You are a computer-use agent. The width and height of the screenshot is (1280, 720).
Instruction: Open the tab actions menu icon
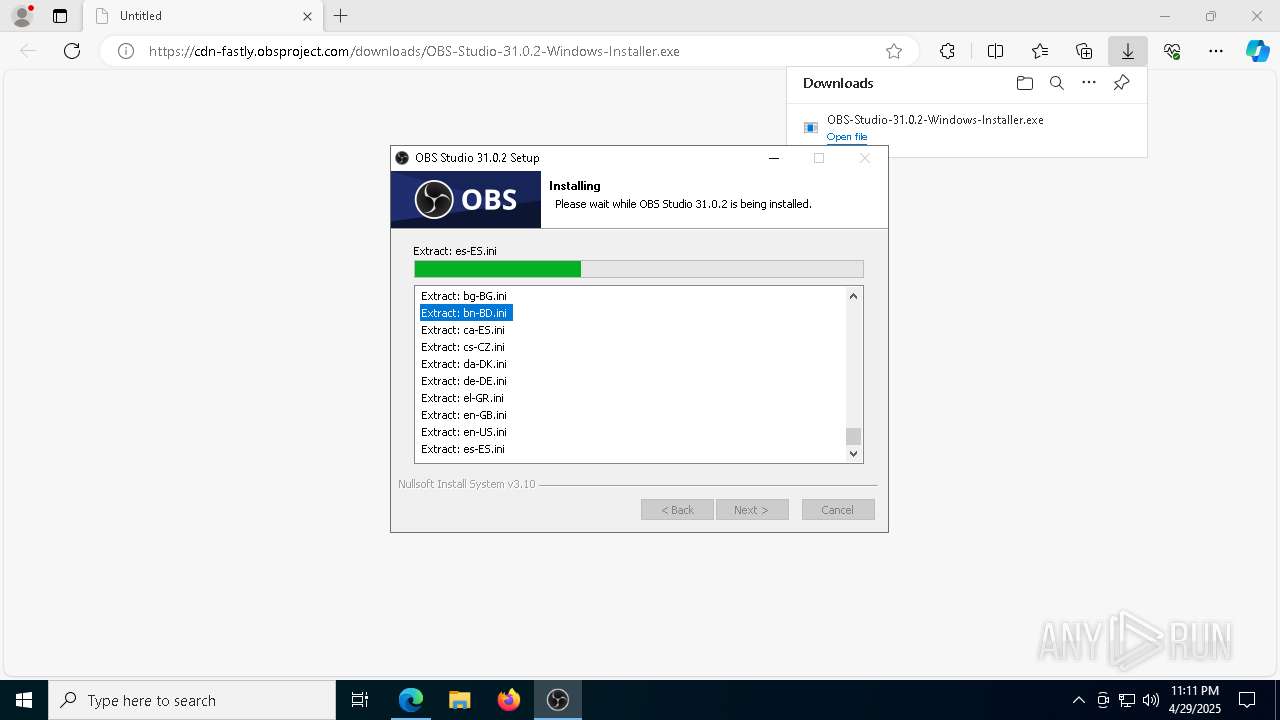click(x=60, y=16)
